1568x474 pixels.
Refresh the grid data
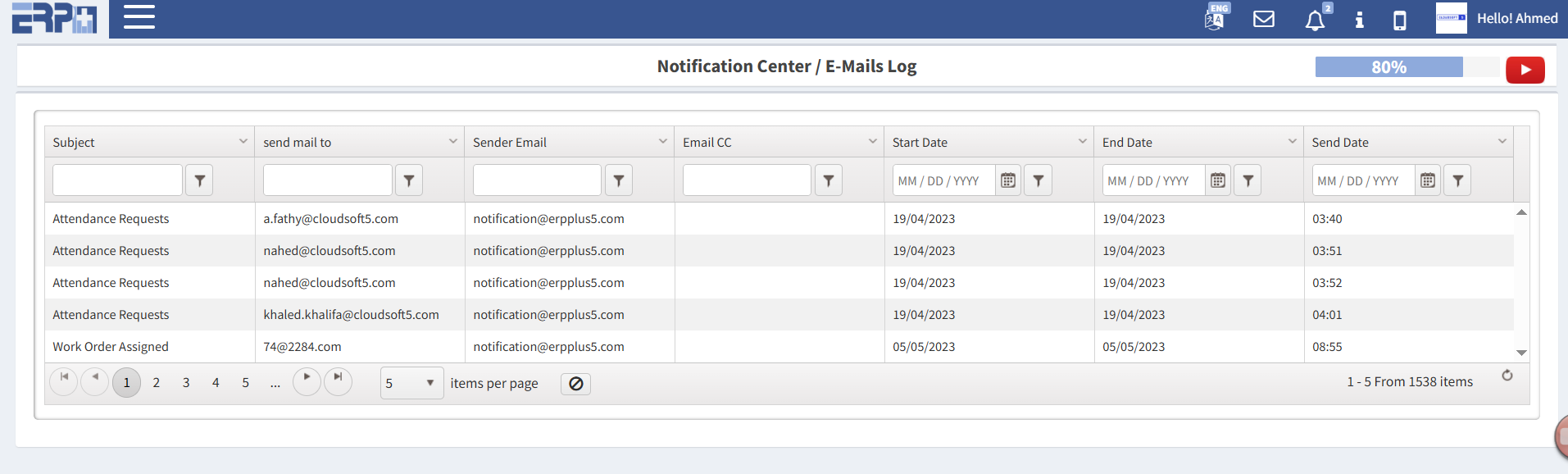point(1507,376)
